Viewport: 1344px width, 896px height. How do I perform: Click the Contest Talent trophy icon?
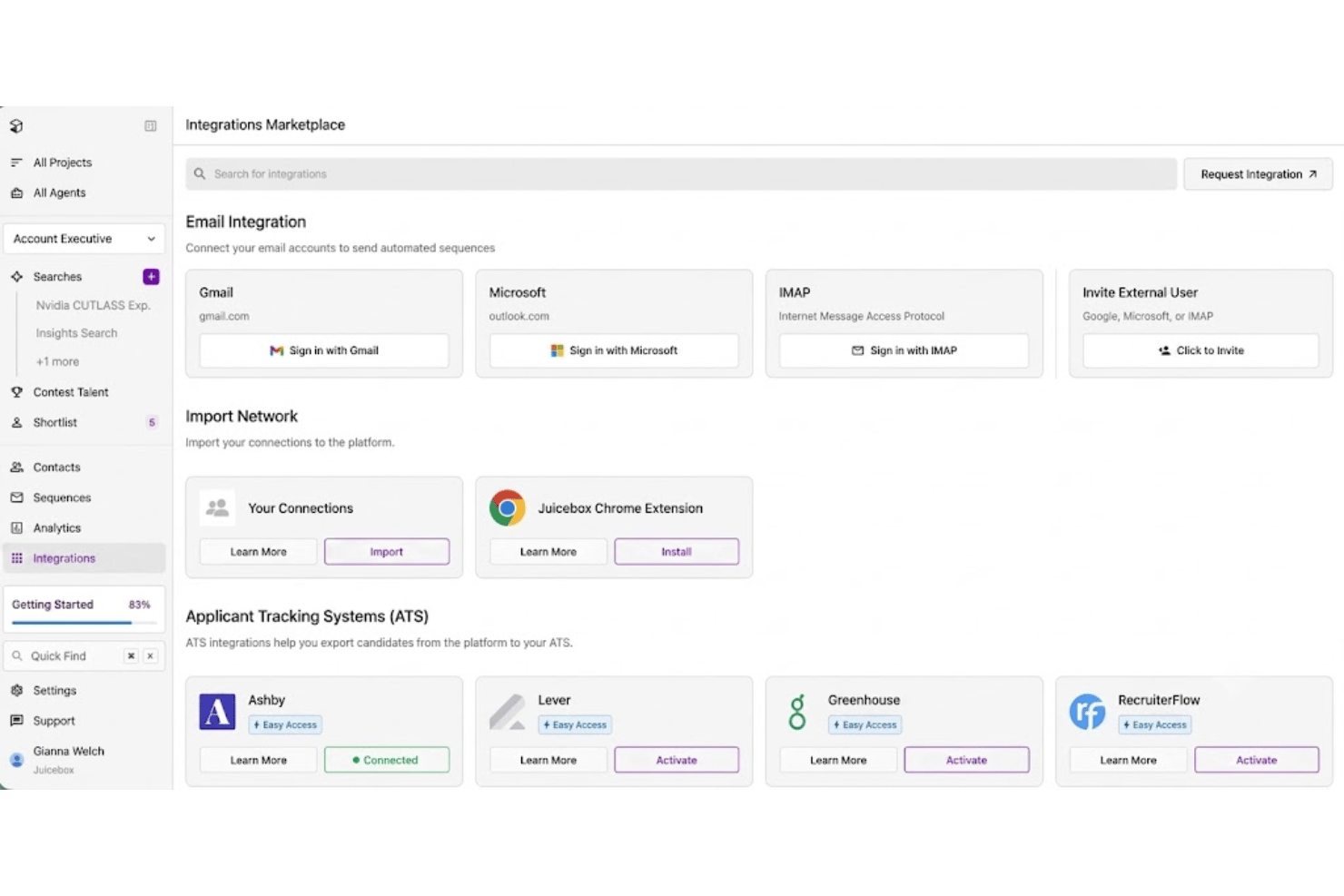point(16,392)
